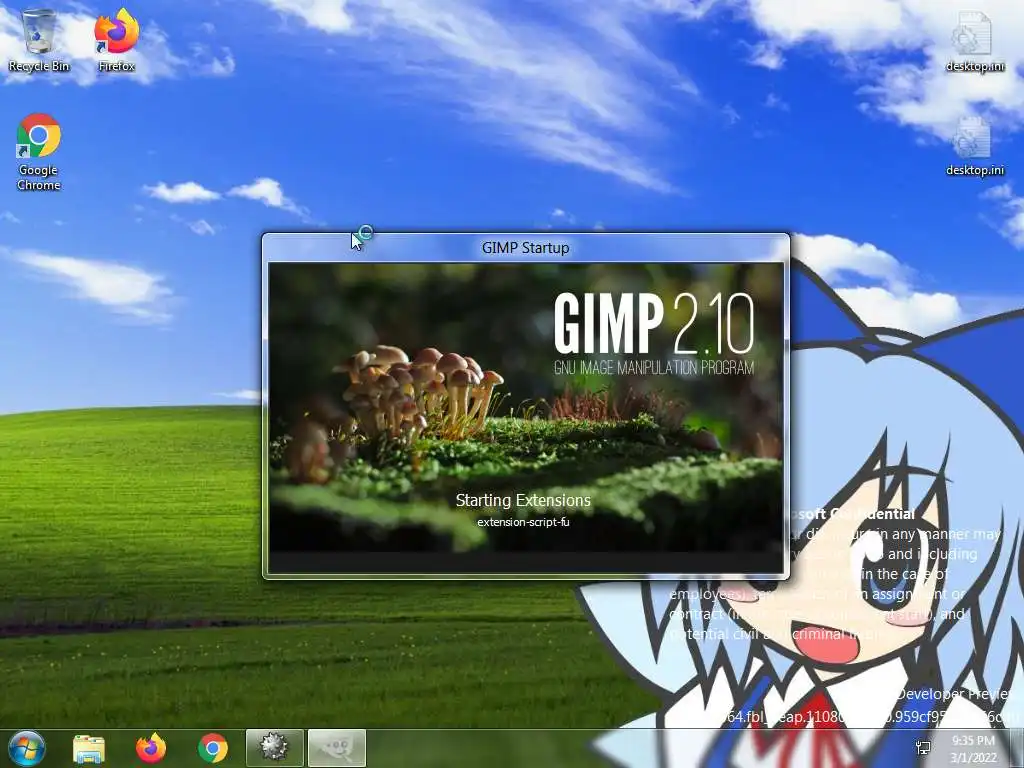Click the "GNU IMAGE MANIPULATION PROGRAM" subtitle
The image size is (1024, 768).
[x=654, y=368]
